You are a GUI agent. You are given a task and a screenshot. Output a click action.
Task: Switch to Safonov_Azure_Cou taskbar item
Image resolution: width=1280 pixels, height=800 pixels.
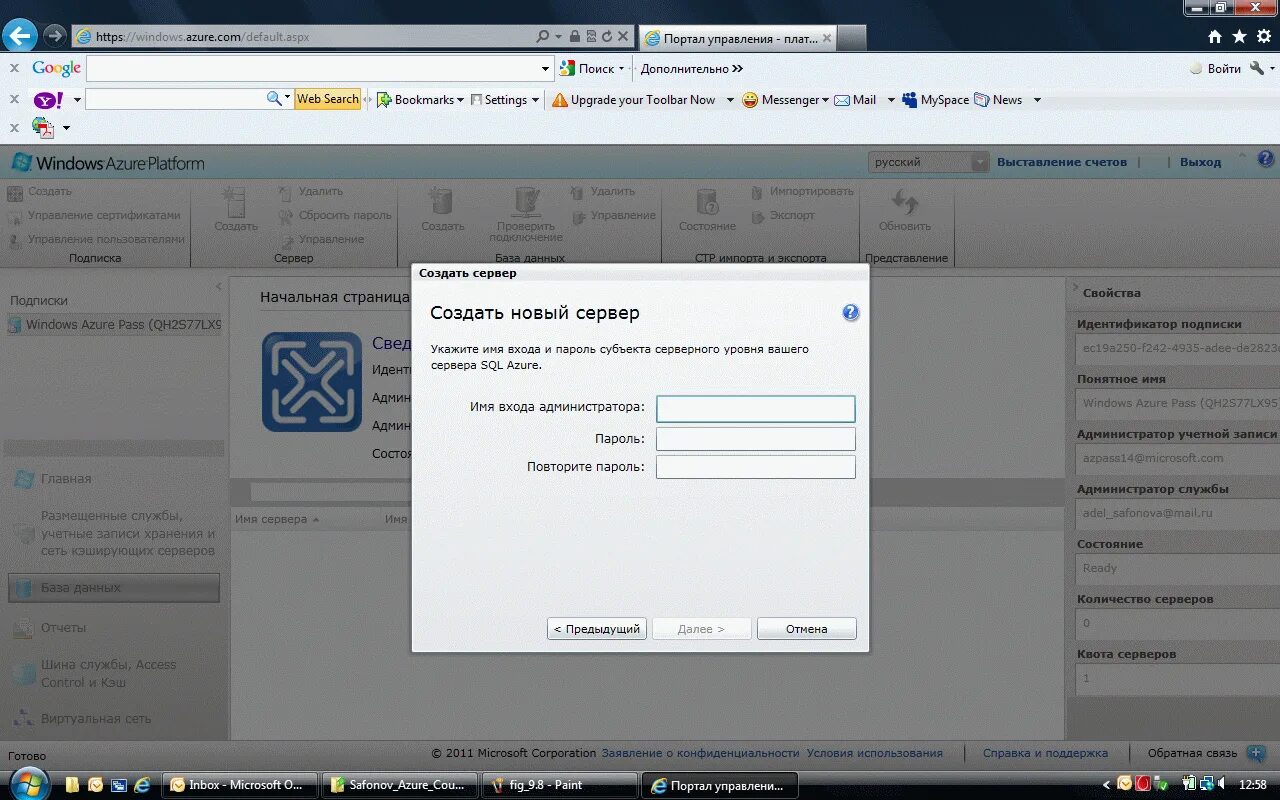(x=400, y=785)
